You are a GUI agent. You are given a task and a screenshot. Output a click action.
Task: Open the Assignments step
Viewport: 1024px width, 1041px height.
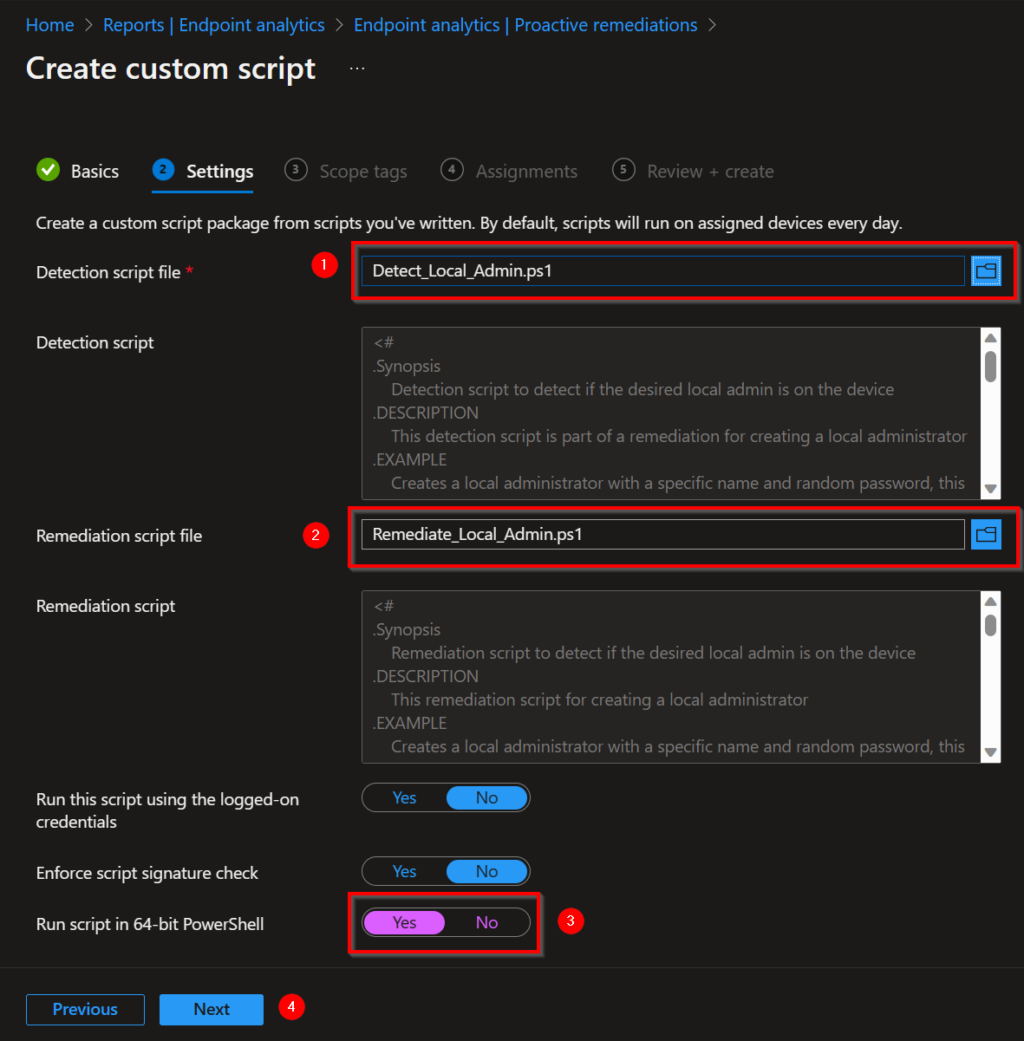click(x=524, y=171)
